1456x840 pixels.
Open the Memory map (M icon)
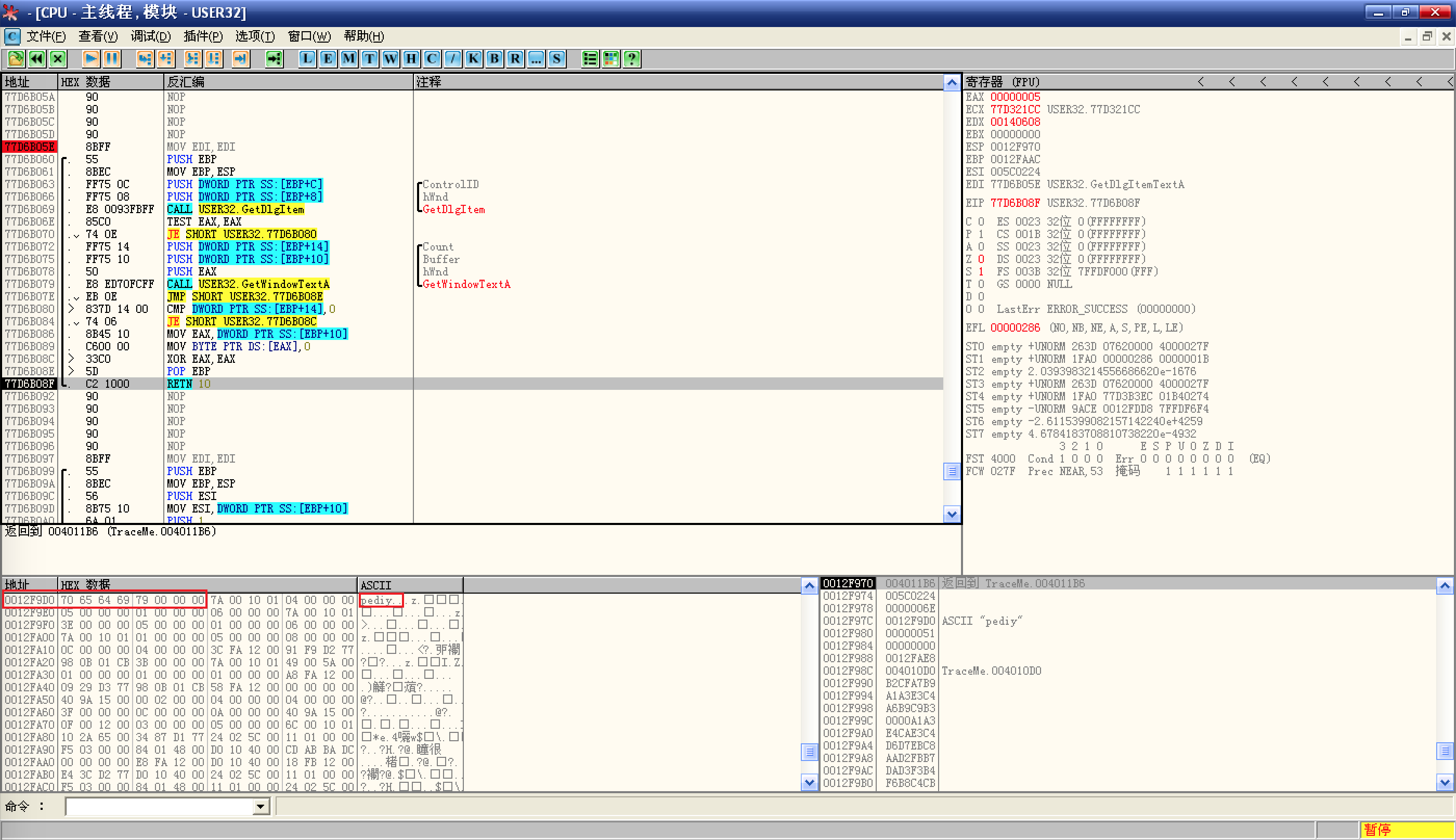(x=348, y=58)
